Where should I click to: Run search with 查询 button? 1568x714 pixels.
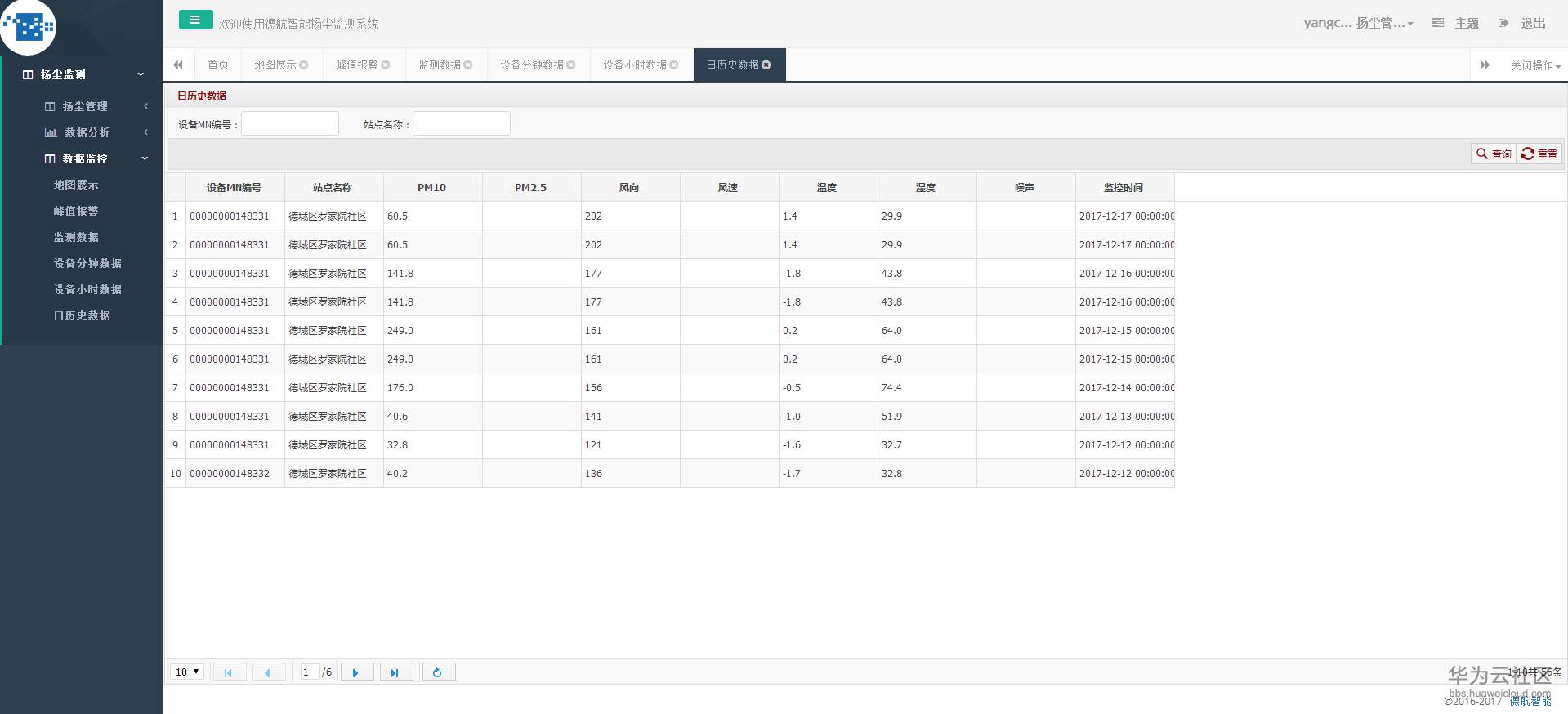pyautogui.click(x=1494, y=154)
